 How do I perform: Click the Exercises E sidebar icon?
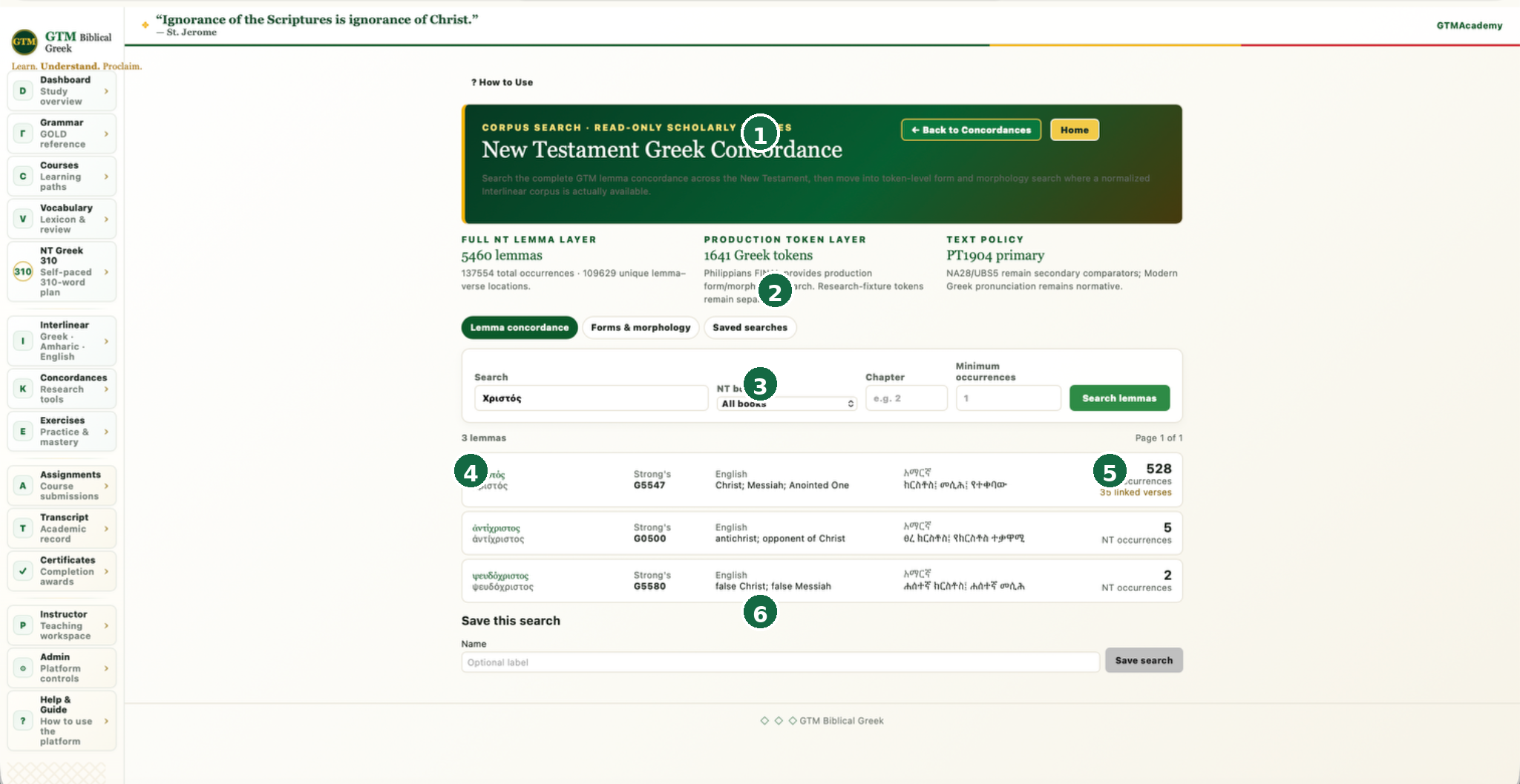point(23,432)
